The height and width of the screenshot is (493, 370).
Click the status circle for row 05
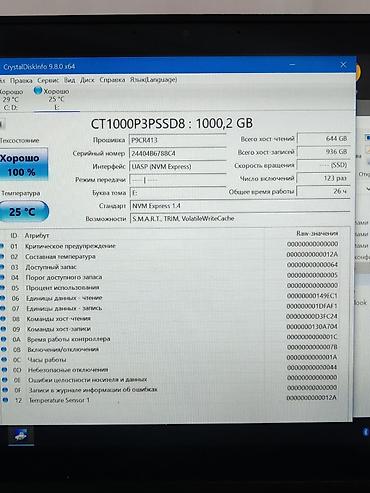[x=2, y=287]
